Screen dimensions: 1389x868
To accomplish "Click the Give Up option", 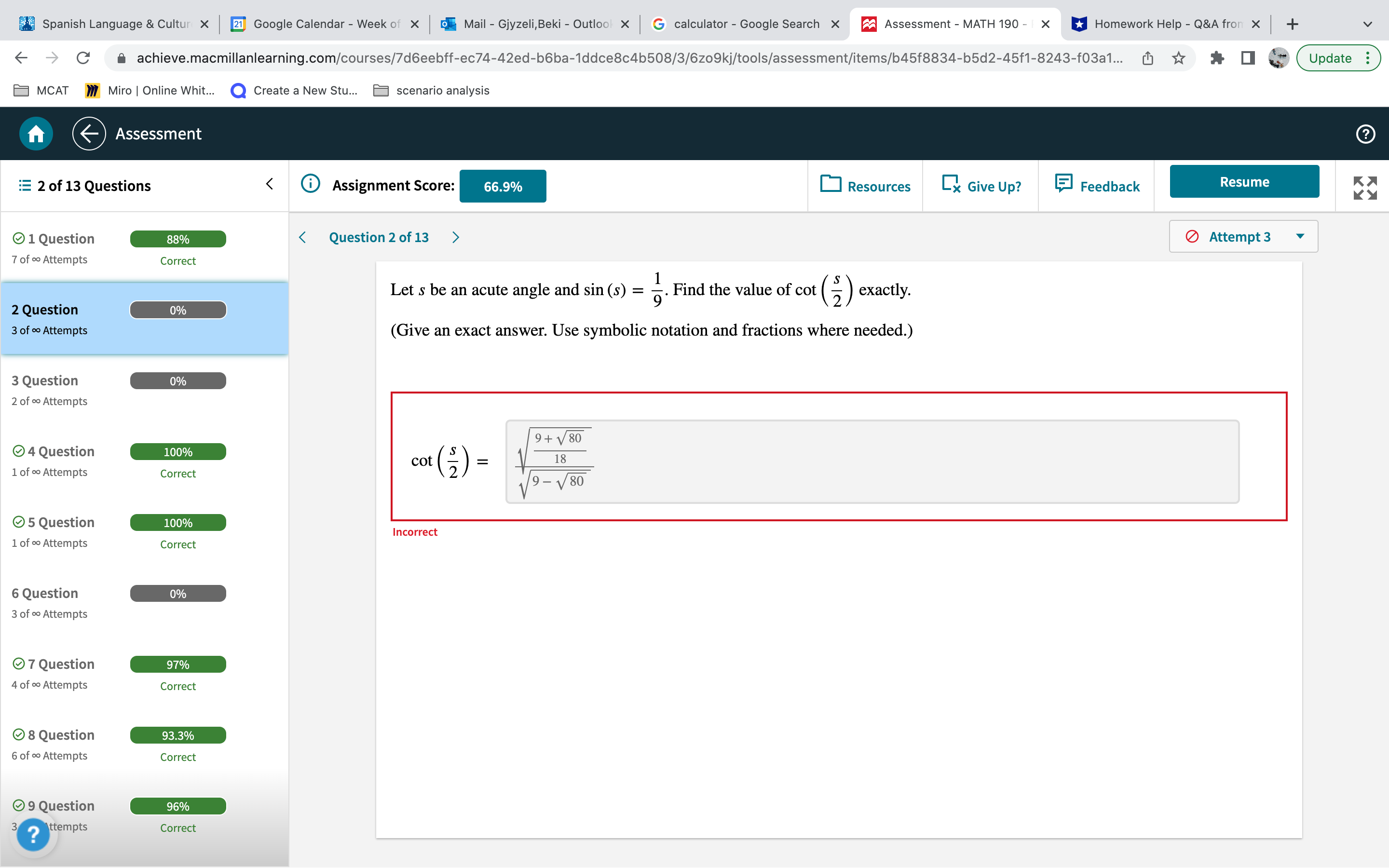I will click(981, 186).
